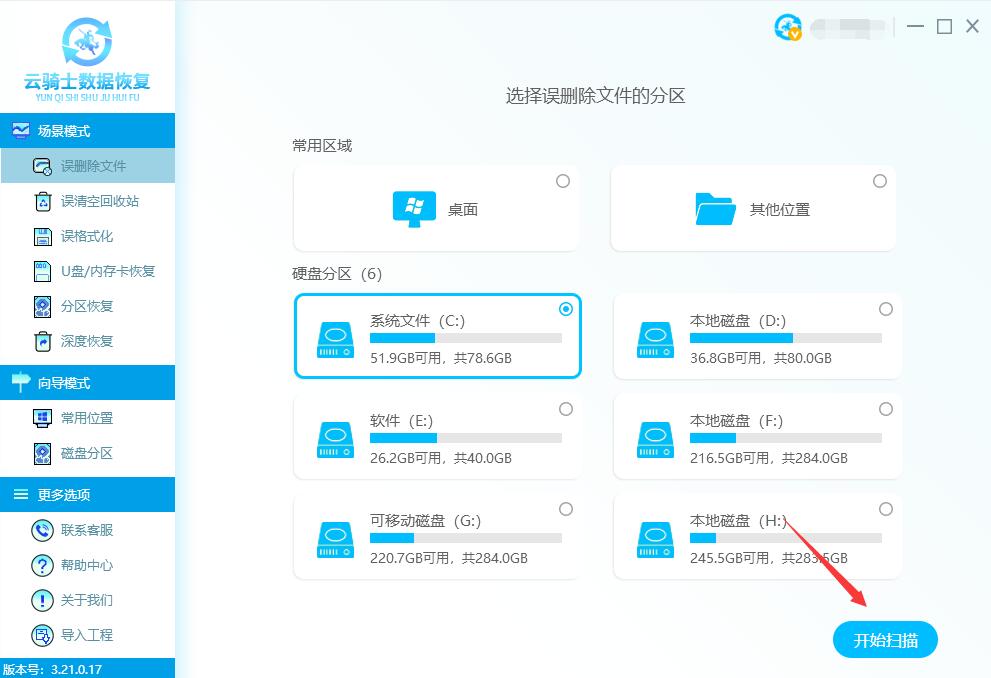Click the 向导模式 section header

88,382
